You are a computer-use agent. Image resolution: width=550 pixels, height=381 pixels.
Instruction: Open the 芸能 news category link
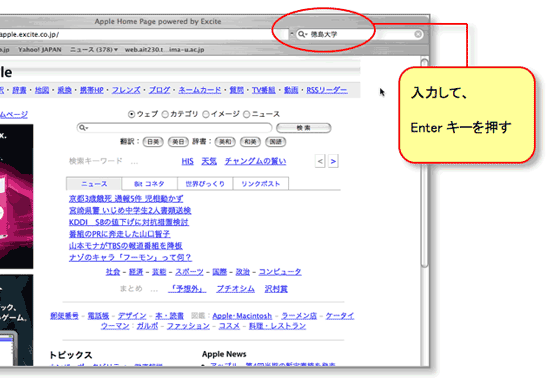[x=159, y=272]
